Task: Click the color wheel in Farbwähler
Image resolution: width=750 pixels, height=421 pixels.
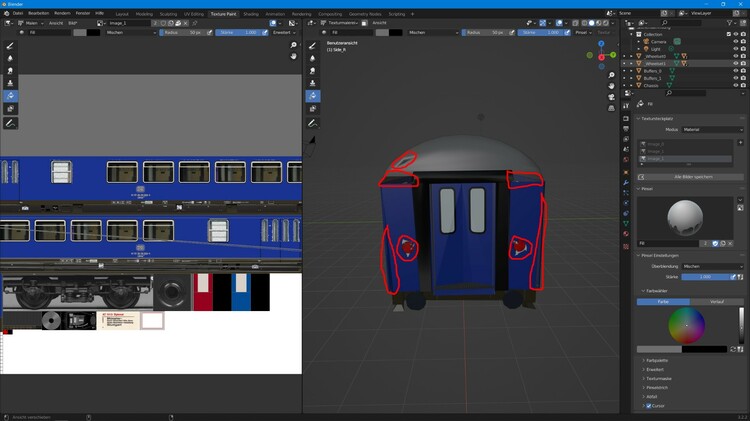Action: 686,326
